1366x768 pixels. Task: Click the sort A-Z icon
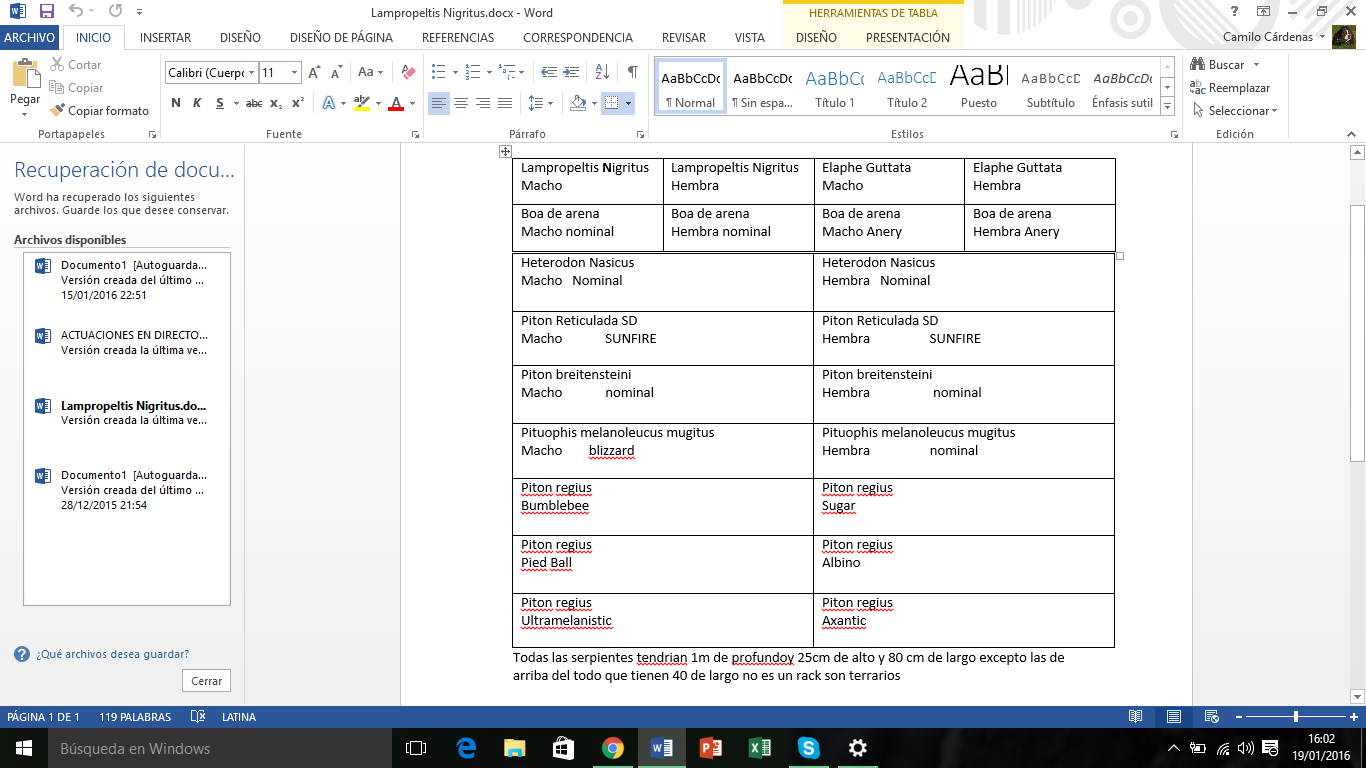(602, 72)
